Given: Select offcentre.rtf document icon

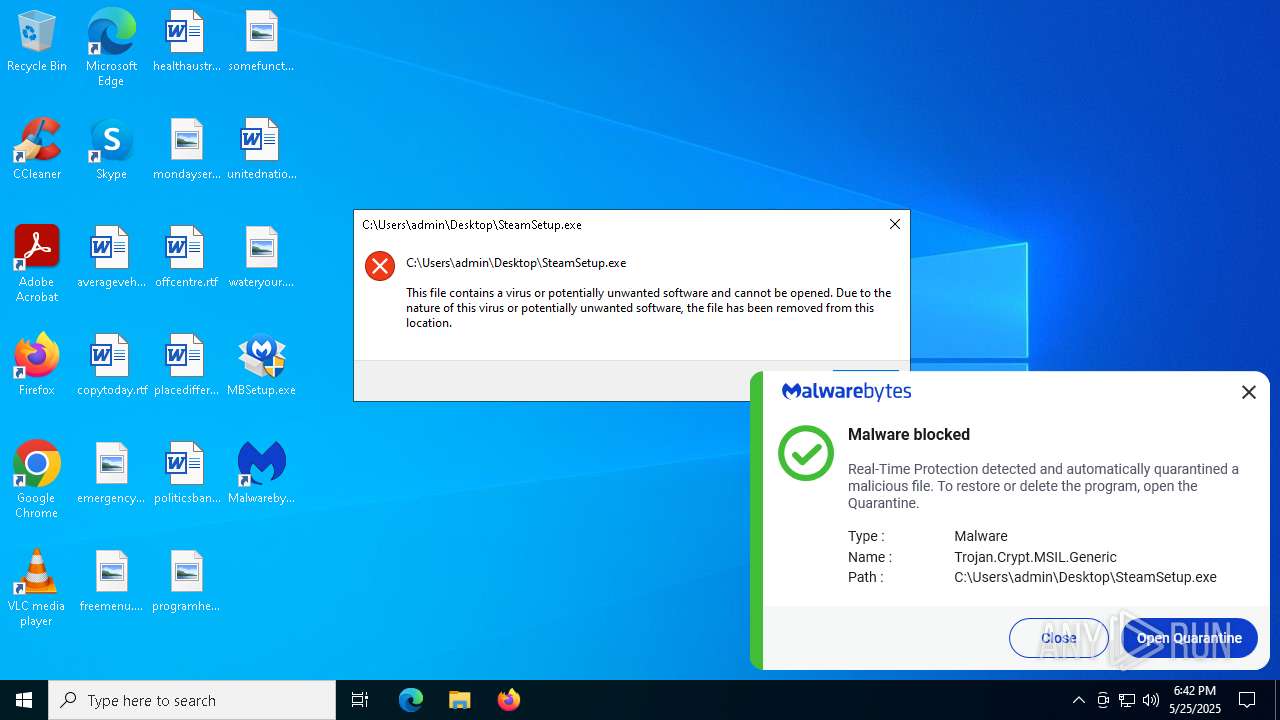Looking at the screenshot, I should click(x=186, y=257).
